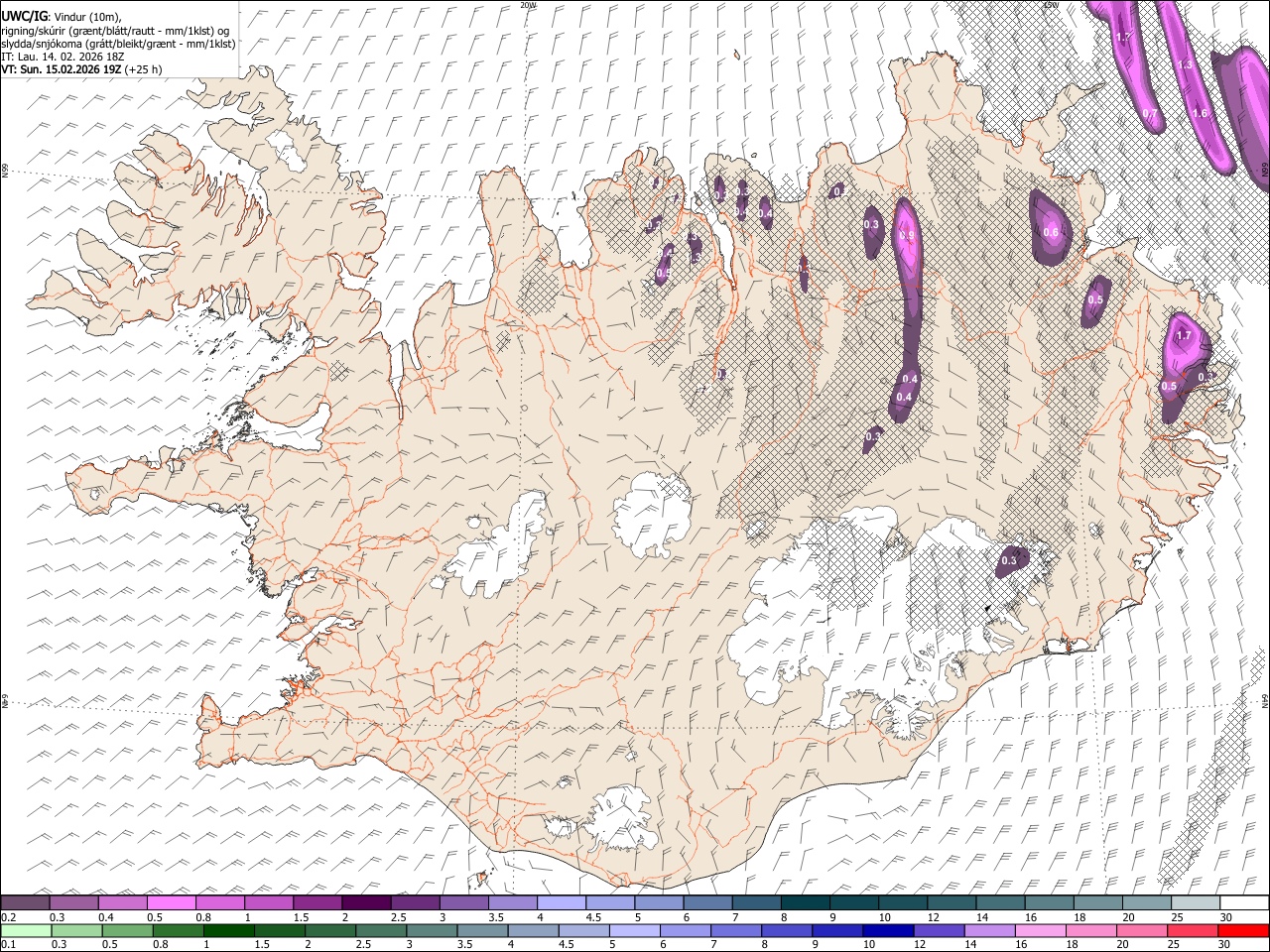This screenshot has width=1270, height=952.
Task: Click the '64N' latitude label at right edge
Action: [1265, 700]
